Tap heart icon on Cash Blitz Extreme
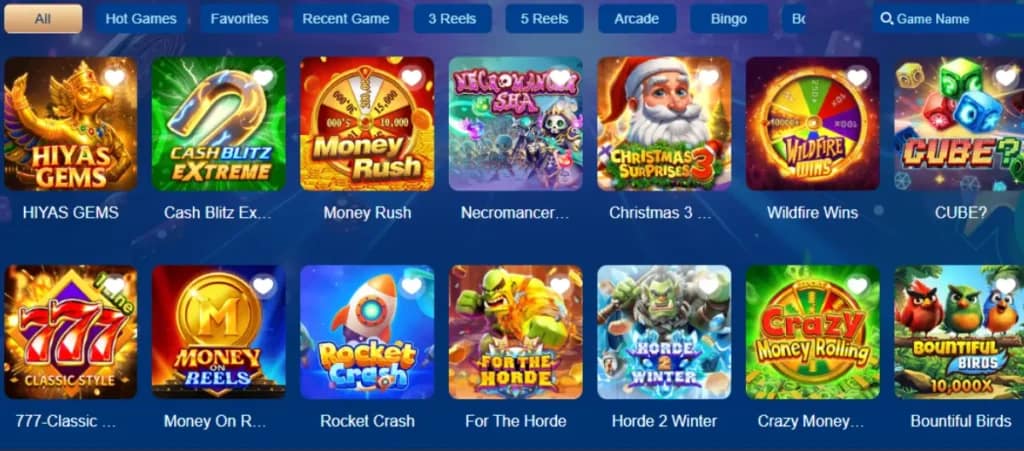1024x451 pixels. coord(263,78)
